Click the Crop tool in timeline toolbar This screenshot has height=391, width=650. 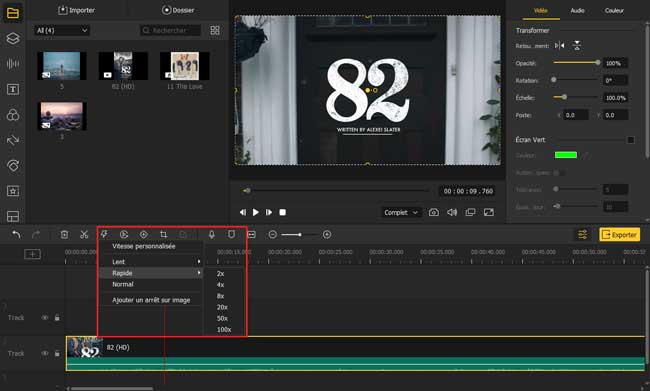163,235
